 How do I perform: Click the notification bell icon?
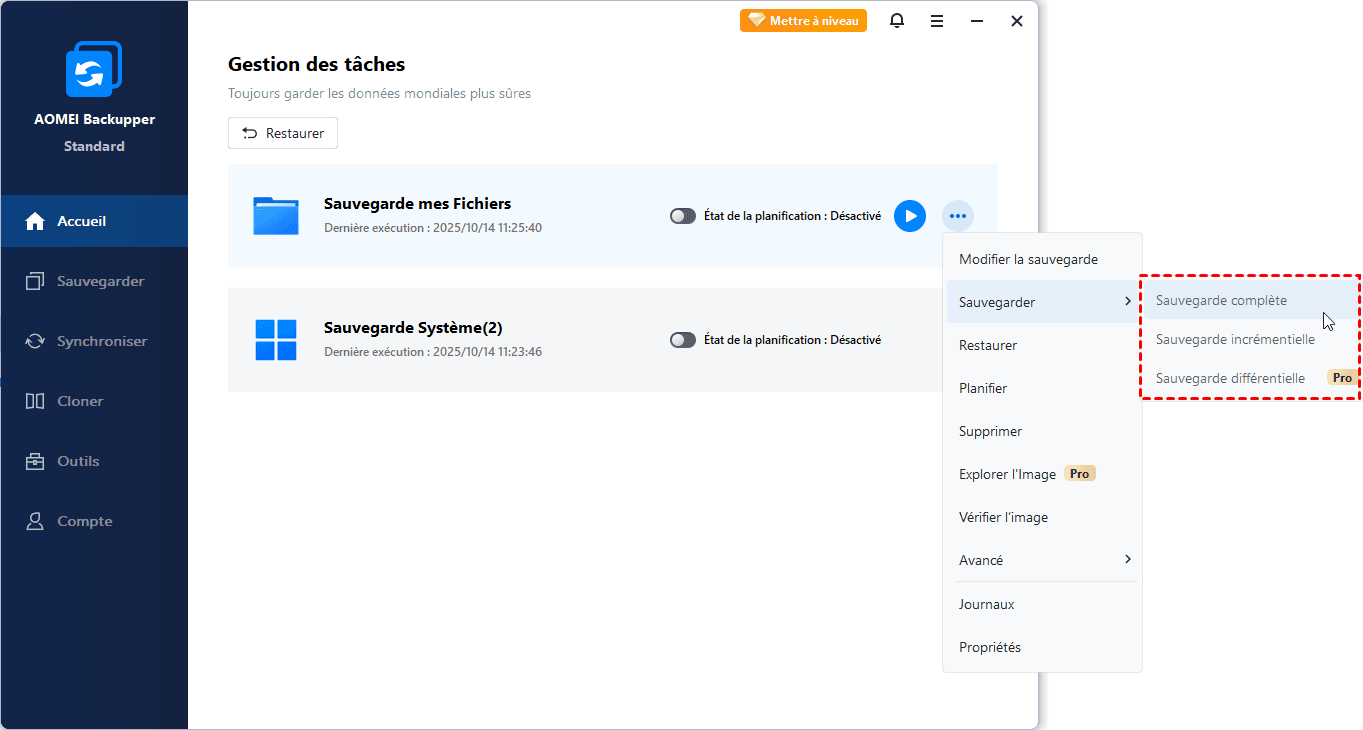click(x=897, y=21)
